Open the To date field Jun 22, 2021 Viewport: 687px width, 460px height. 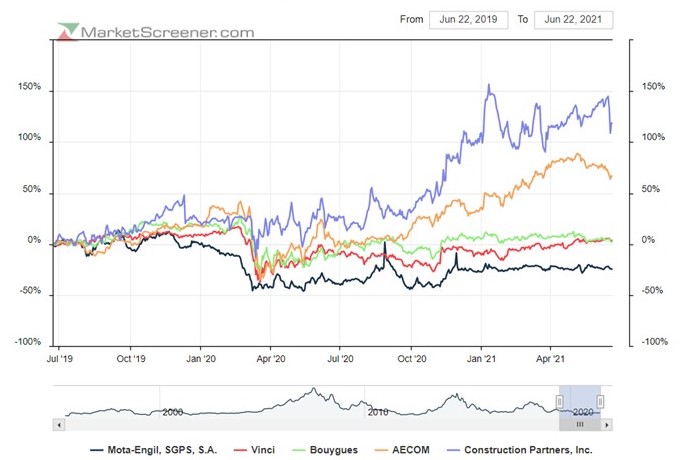573,20
